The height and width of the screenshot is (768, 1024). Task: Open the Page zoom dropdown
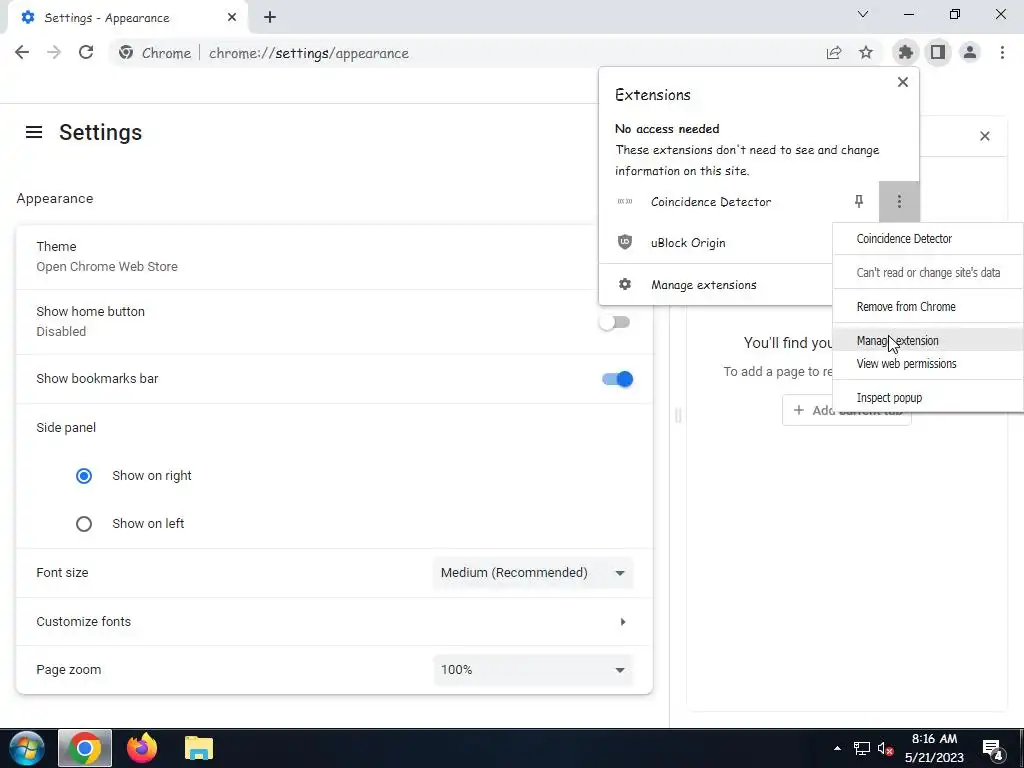click(533, 670)
